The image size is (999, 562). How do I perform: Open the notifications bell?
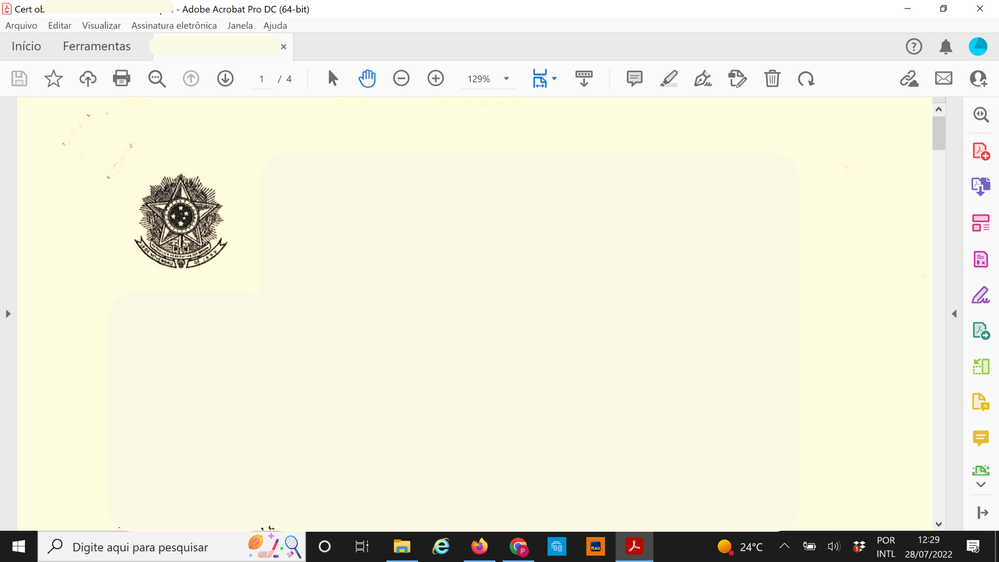946,47
